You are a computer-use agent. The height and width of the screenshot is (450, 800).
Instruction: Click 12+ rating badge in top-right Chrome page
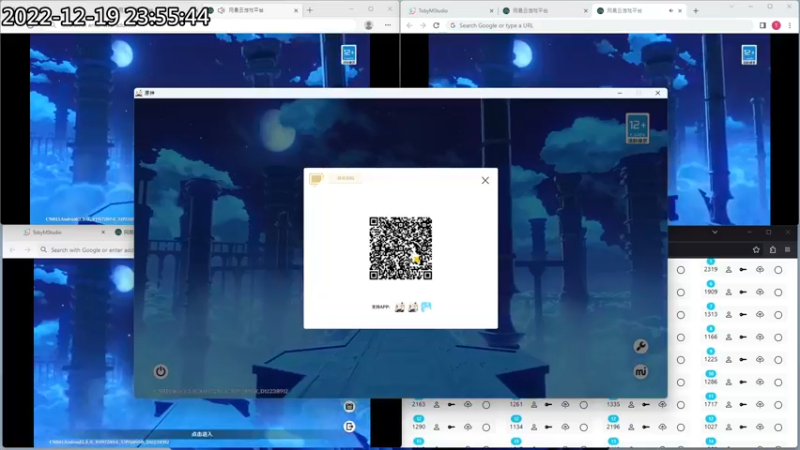coord(749,55)
